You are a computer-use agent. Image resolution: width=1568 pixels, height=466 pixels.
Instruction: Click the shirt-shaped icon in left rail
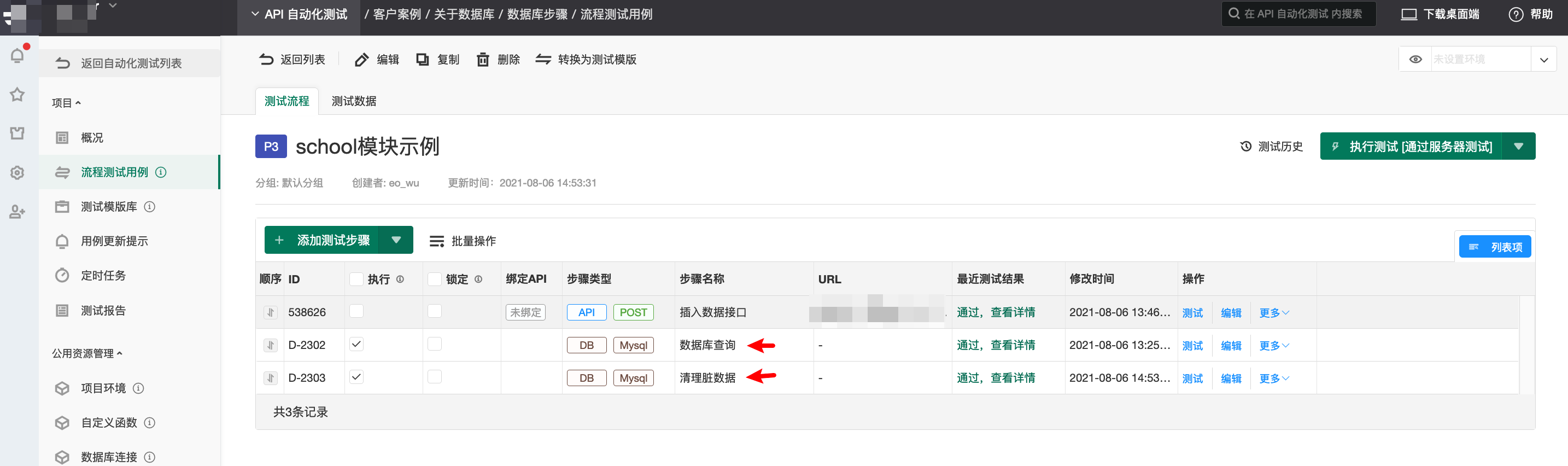pyautogui.click(x=17, y=133)
